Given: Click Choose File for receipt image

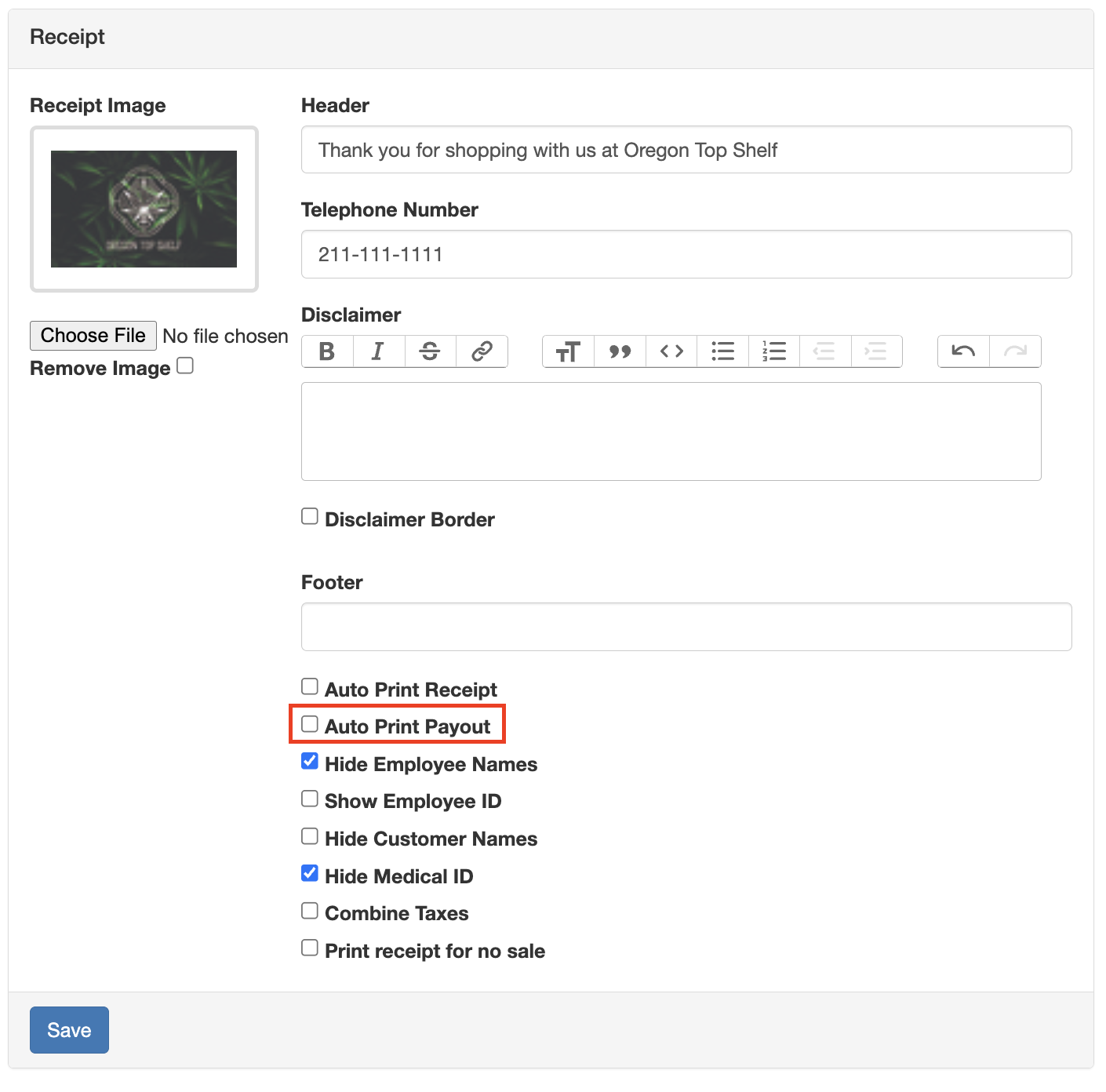Looking at the screenshot, I should (93, 336).
